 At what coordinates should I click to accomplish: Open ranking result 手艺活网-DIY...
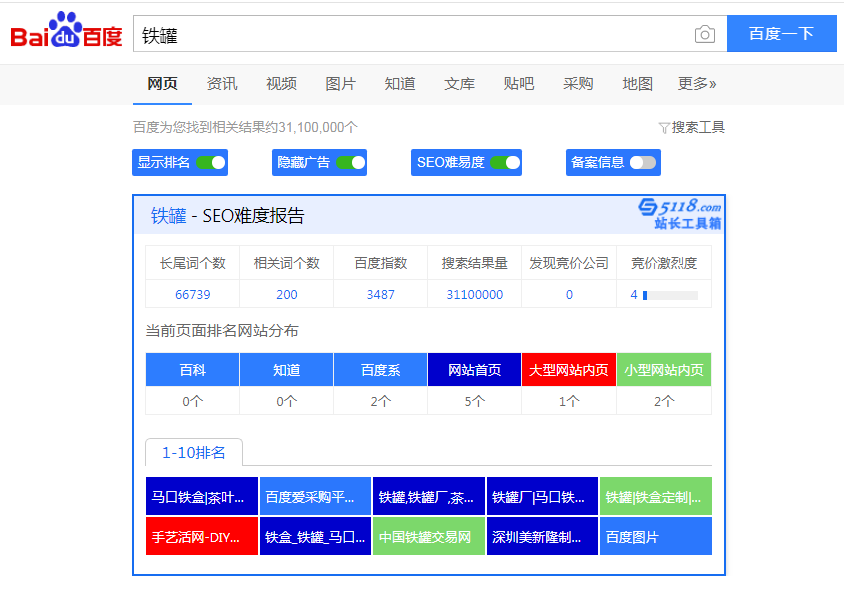tap(202, 536)
